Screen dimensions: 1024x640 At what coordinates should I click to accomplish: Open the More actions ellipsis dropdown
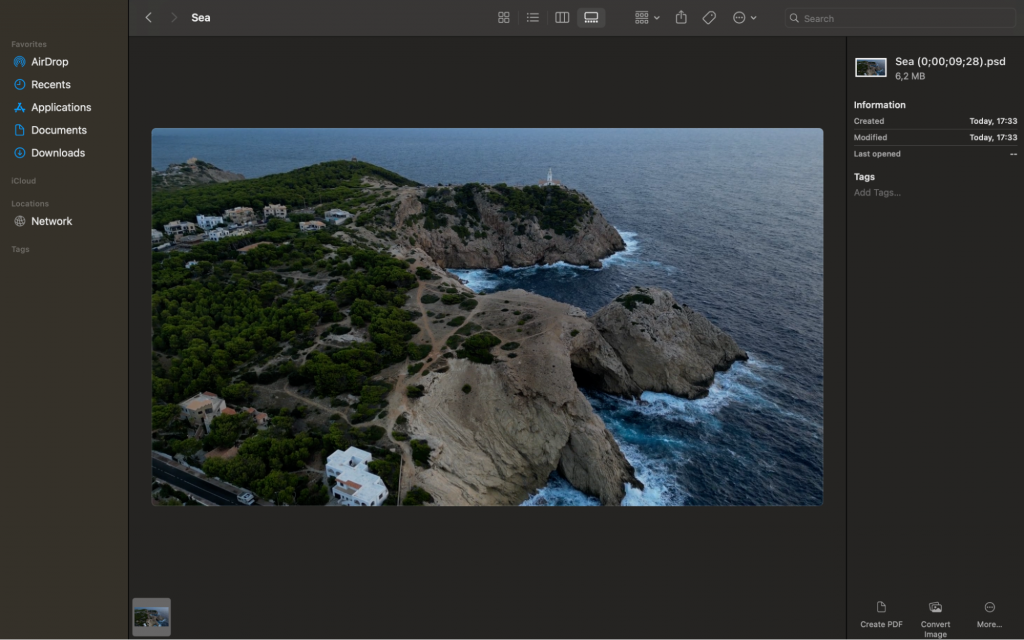742,17
